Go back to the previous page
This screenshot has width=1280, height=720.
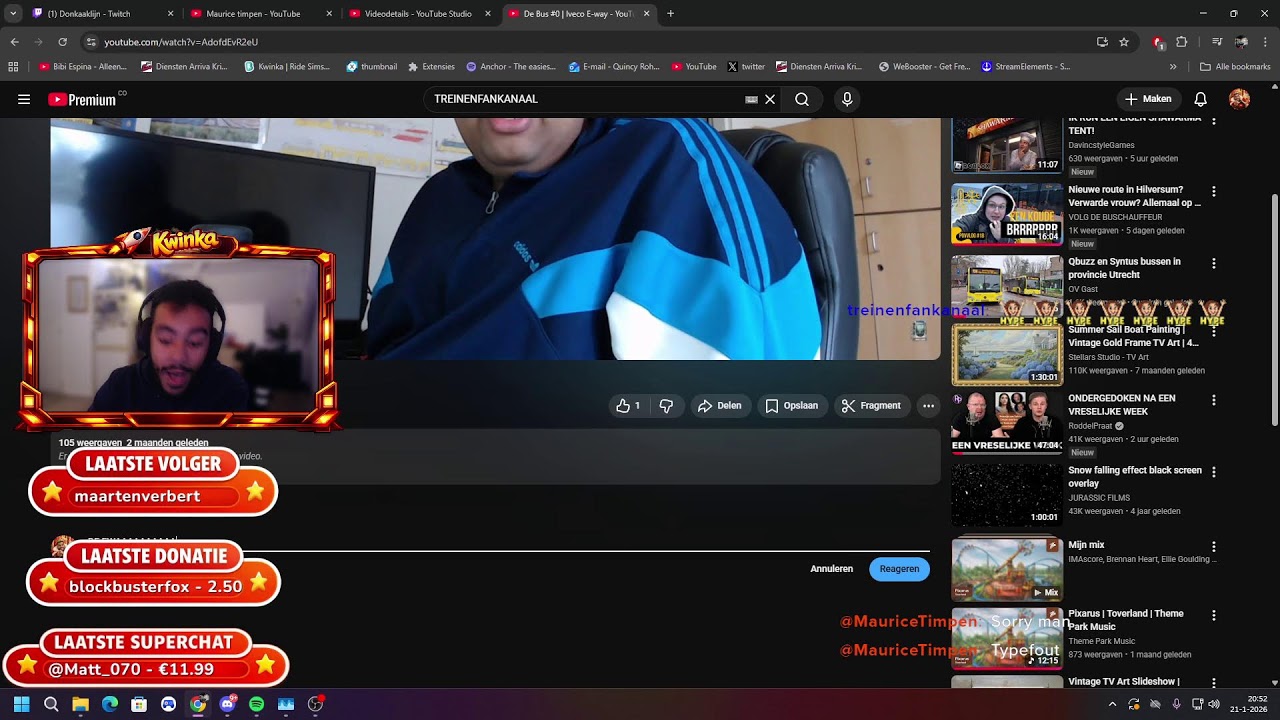[x=14, y=42]
